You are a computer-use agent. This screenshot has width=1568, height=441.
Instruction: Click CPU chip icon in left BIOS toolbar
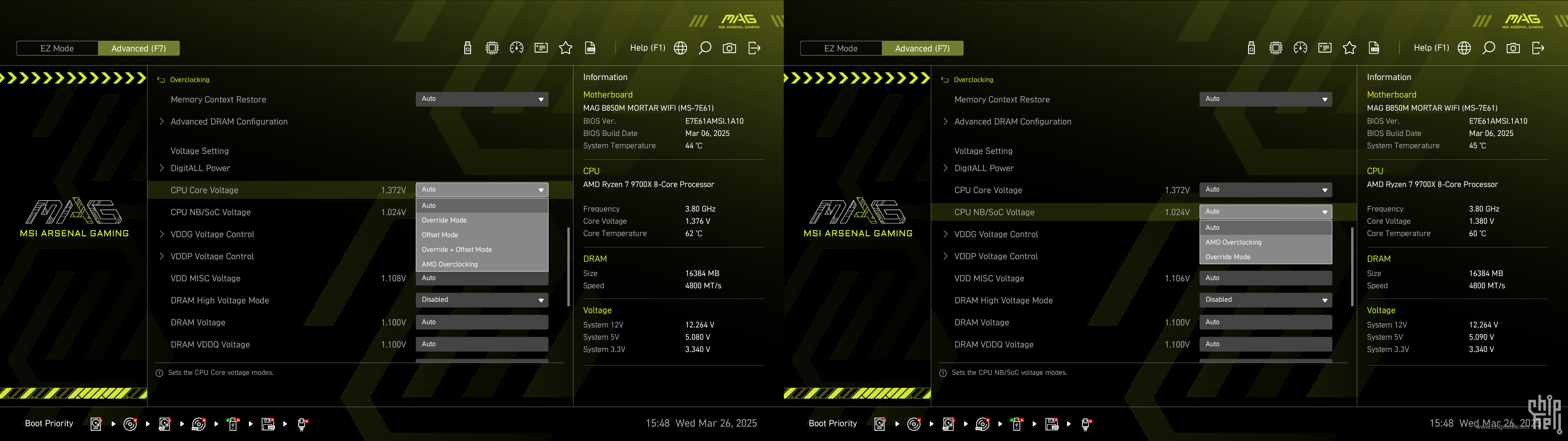(x=492, y=48)
